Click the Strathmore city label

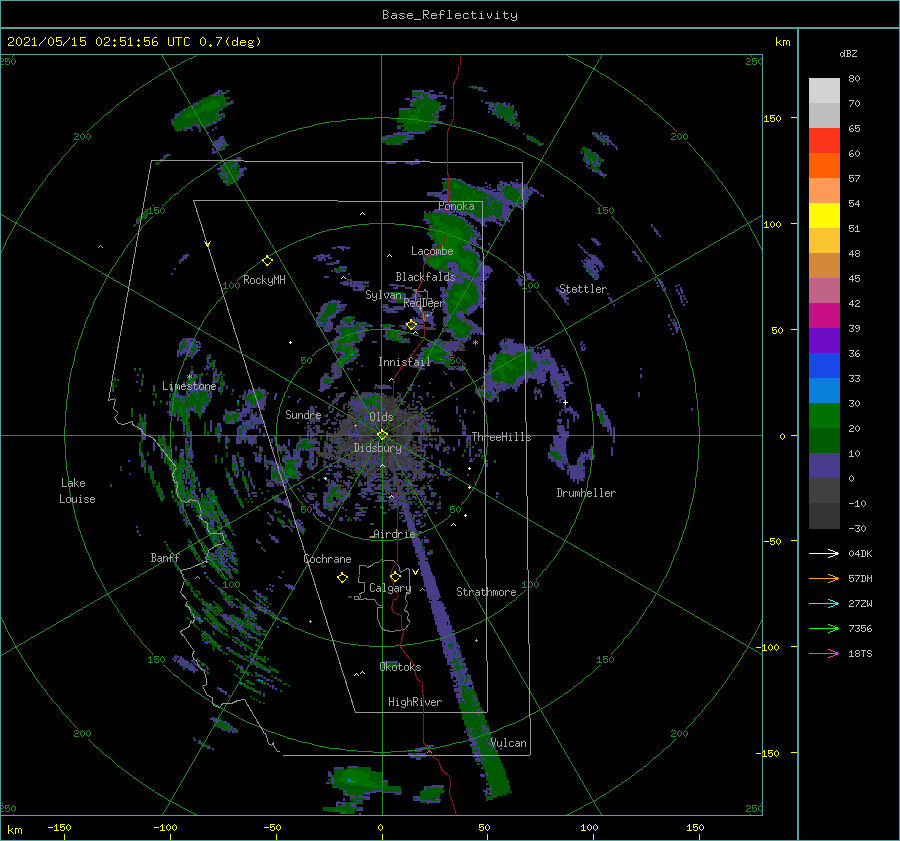tap(486, 592)
